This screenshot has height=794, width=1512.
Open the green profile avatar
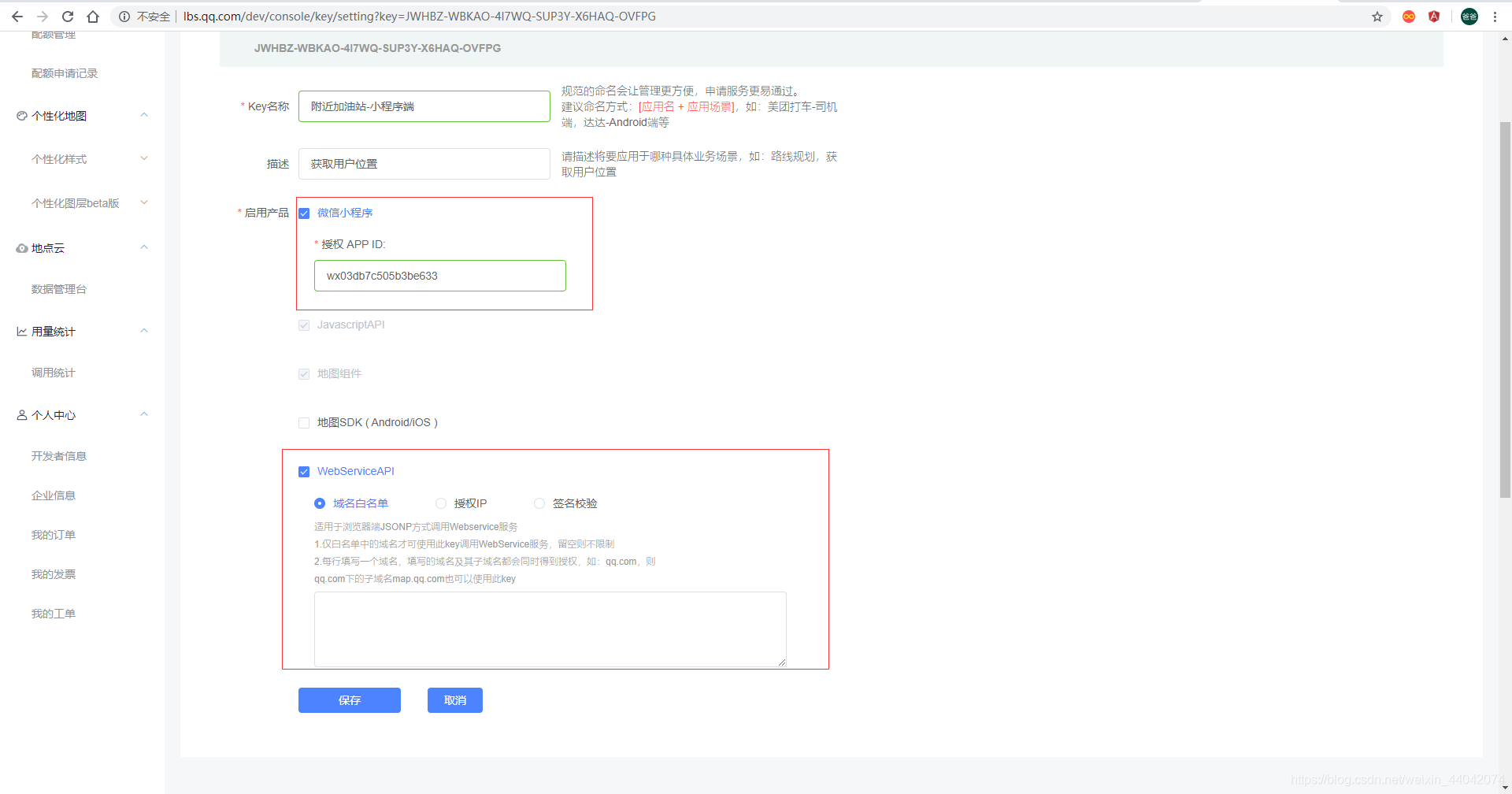click(x=1469, y=17)
